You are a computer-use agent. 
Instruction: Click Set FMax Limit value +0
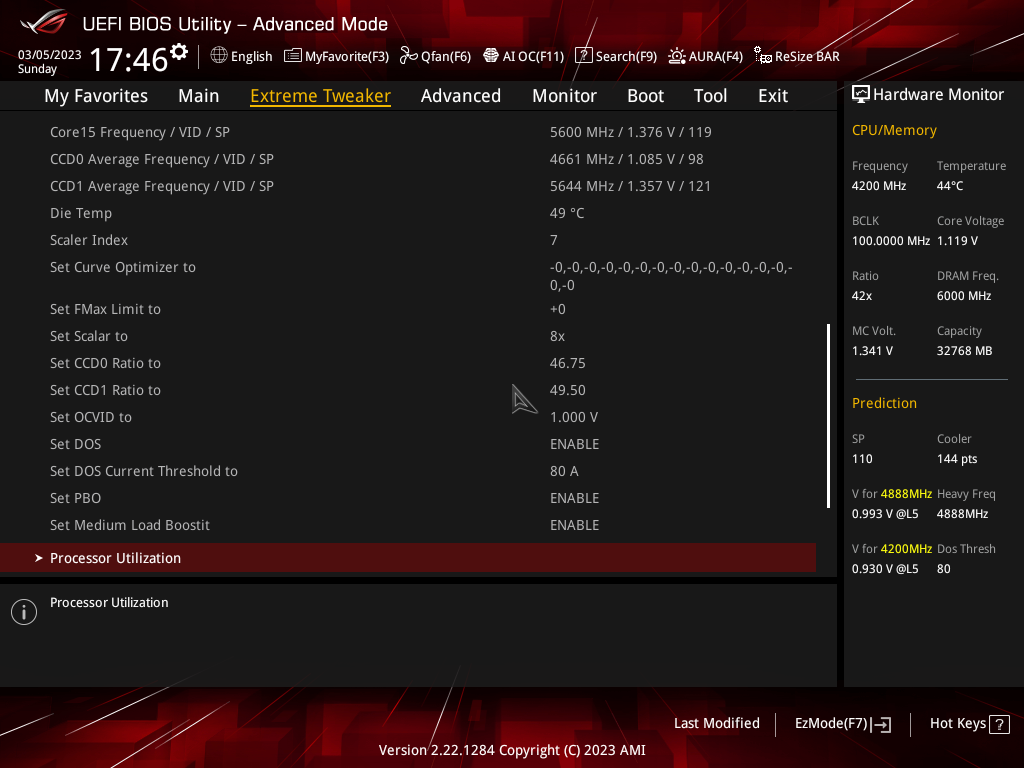point(557,309)
